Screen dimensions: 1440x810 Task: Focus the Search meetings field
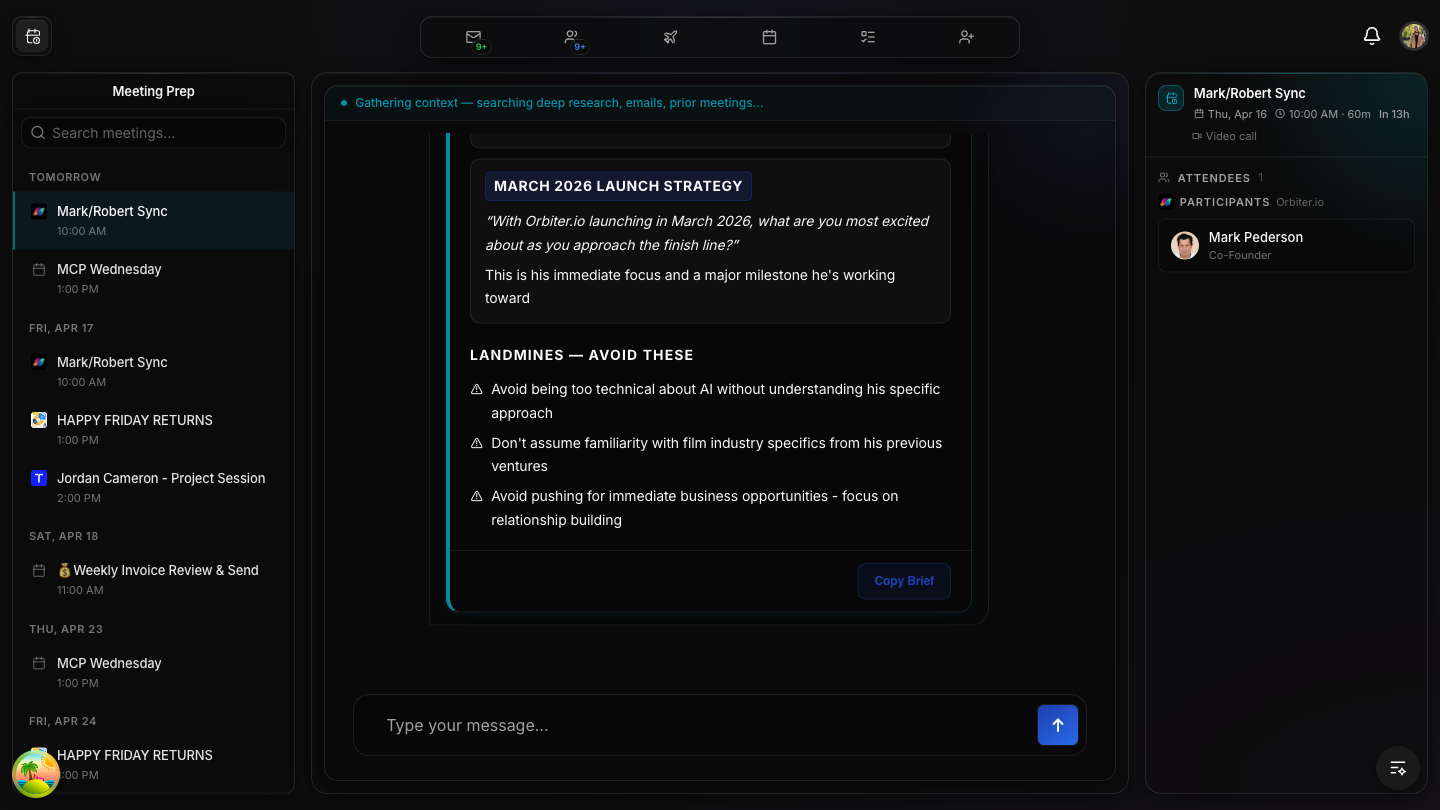point(154,133)
